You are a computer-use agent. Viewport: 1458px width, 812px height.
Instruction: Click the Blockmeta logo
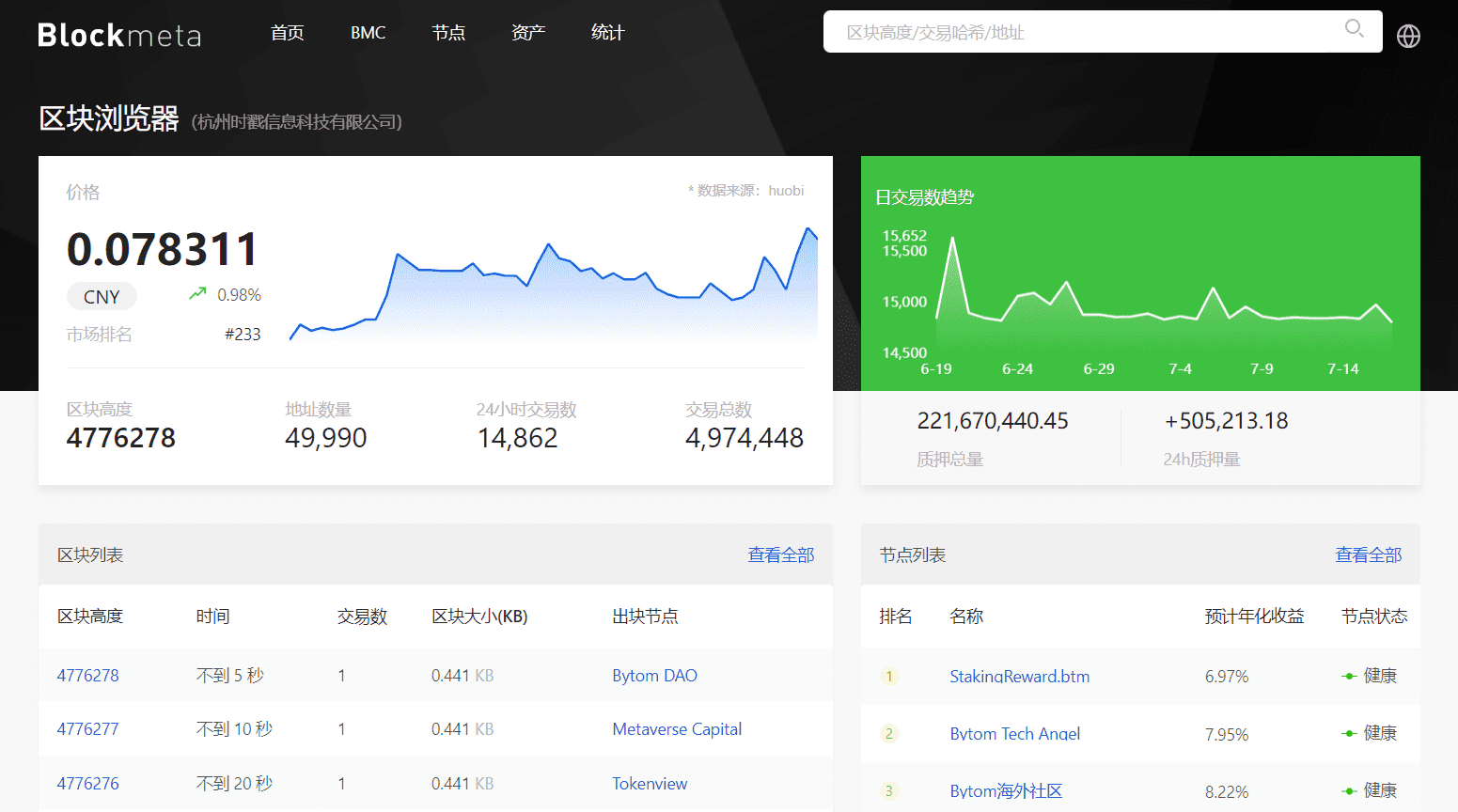pos(119,35)
